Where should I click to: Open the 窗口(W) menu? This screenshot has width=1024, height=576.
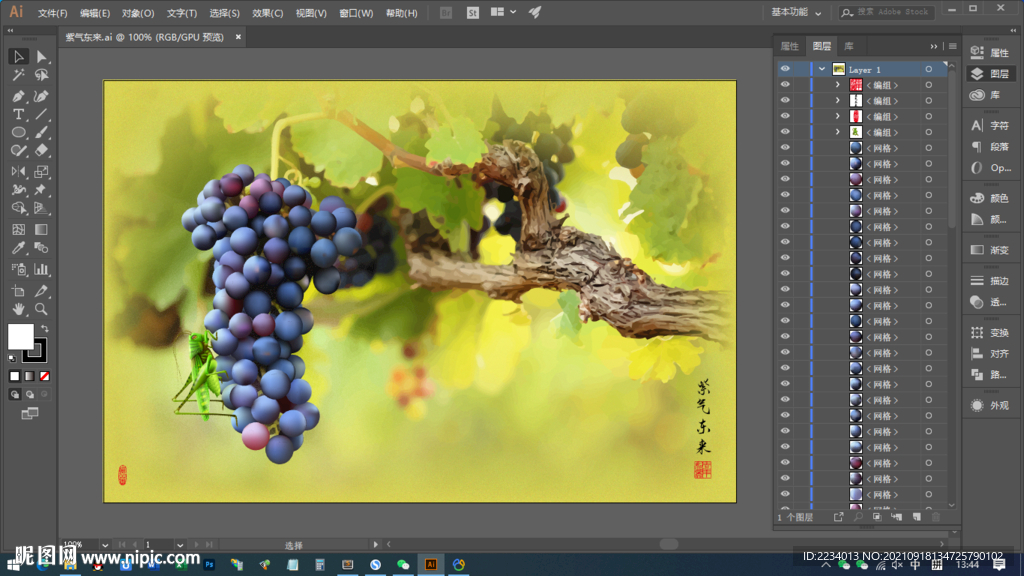pyautogui.click(x=356, y=13)
